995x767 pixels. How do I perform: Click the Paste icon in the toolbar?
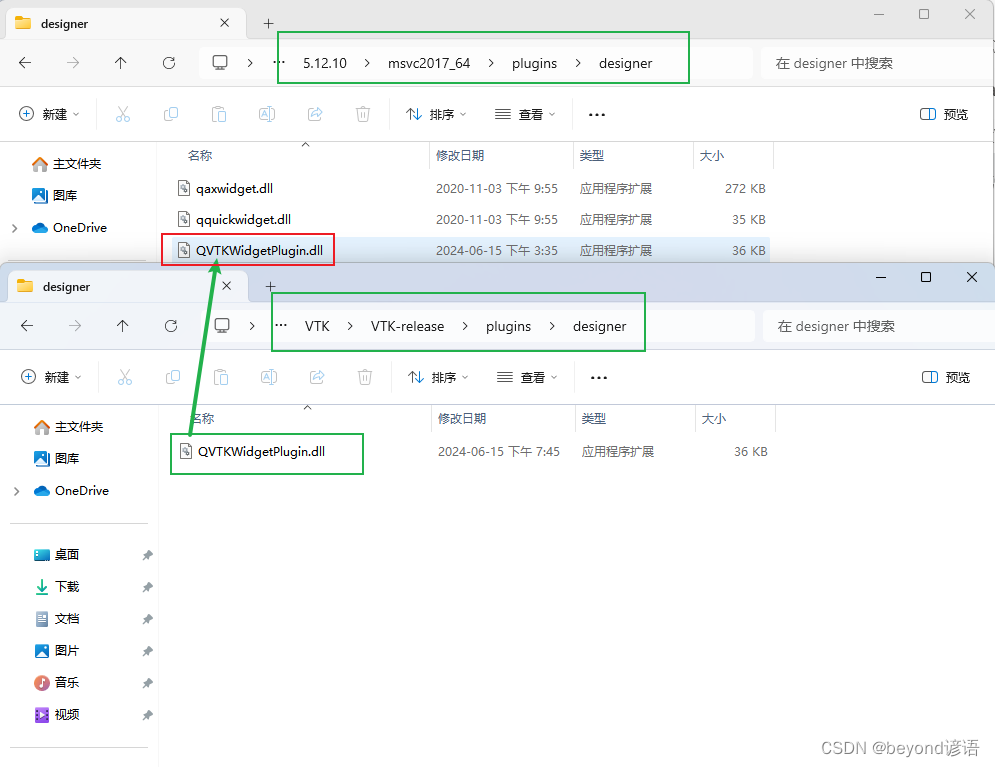click(219, 113)
